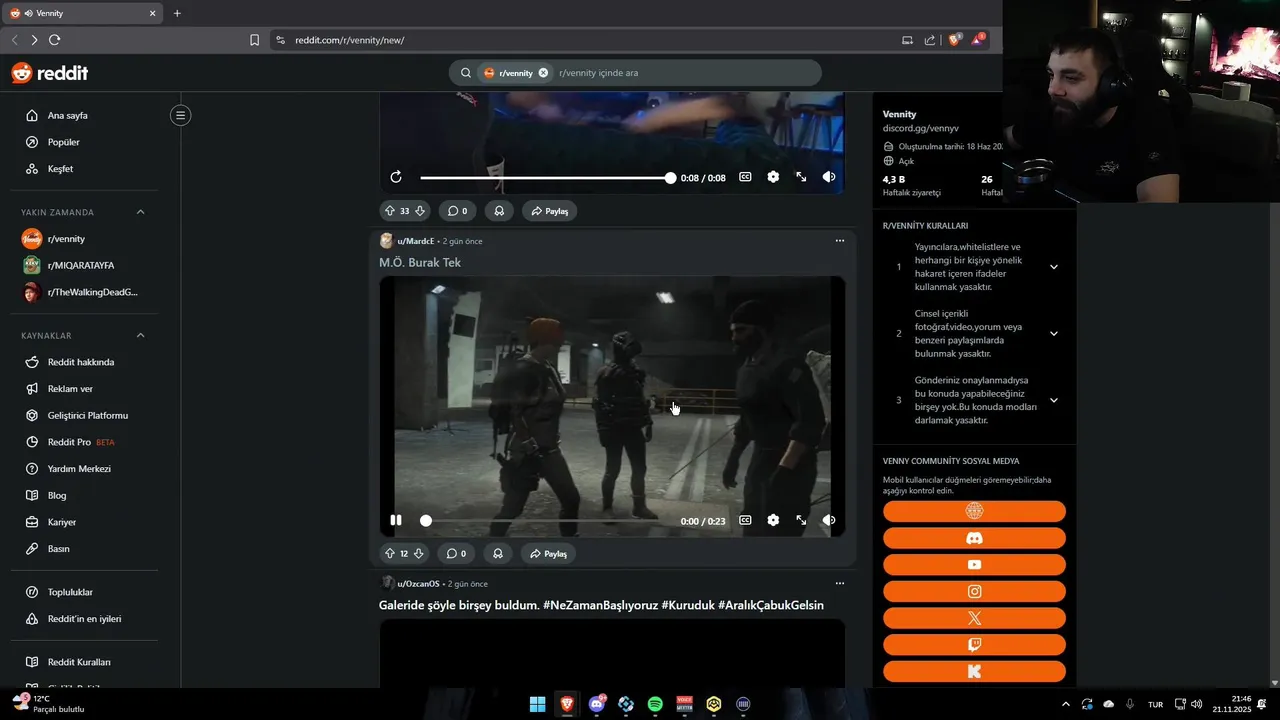Screen dimensions: 1280x720
Task: Upvote the post with 33 votes
Action: point(390,211)
